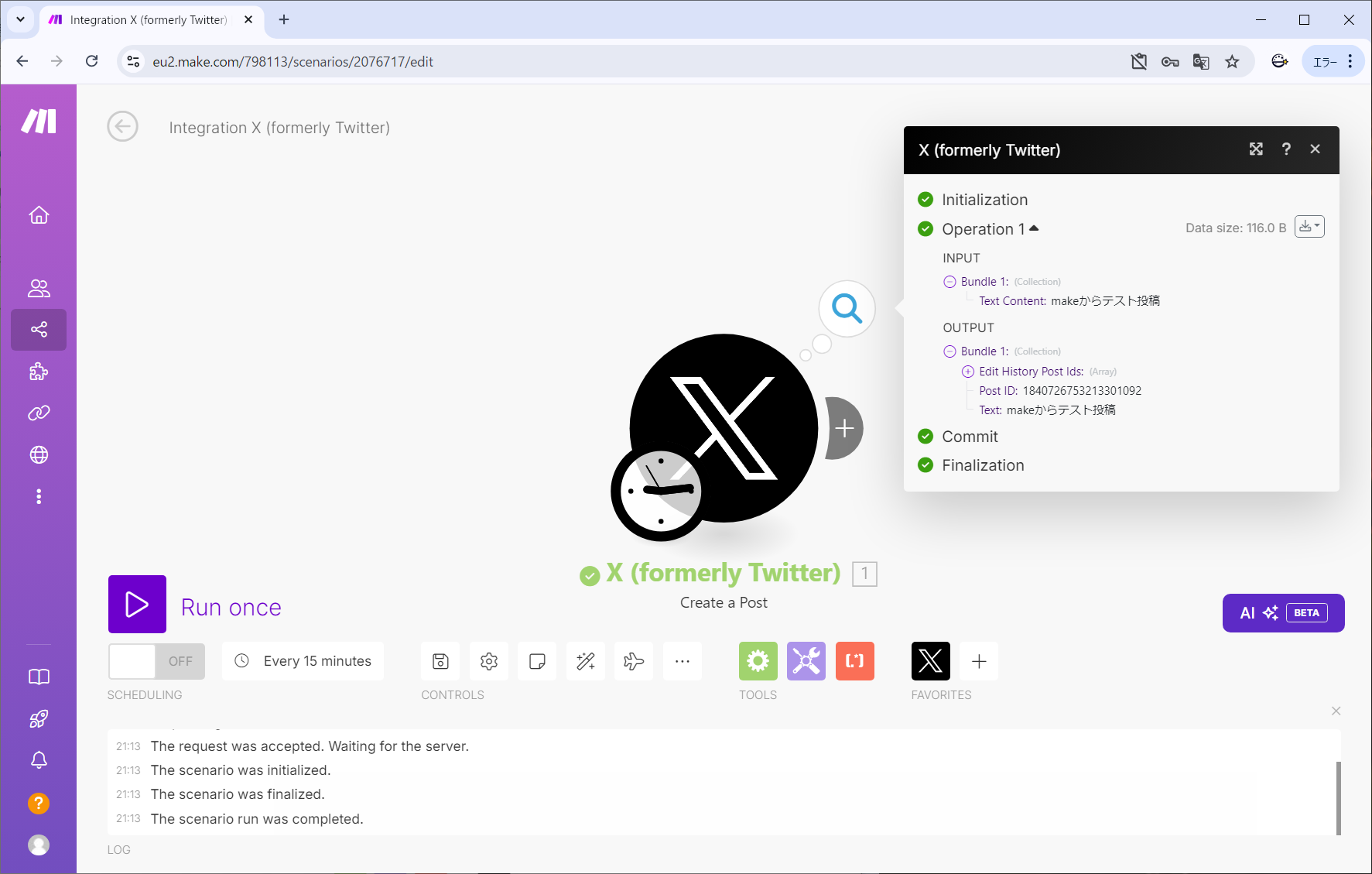Click the Connections link icon in sidebar
The width and height of the screenshot is (1372, 874).
(39, 413)
